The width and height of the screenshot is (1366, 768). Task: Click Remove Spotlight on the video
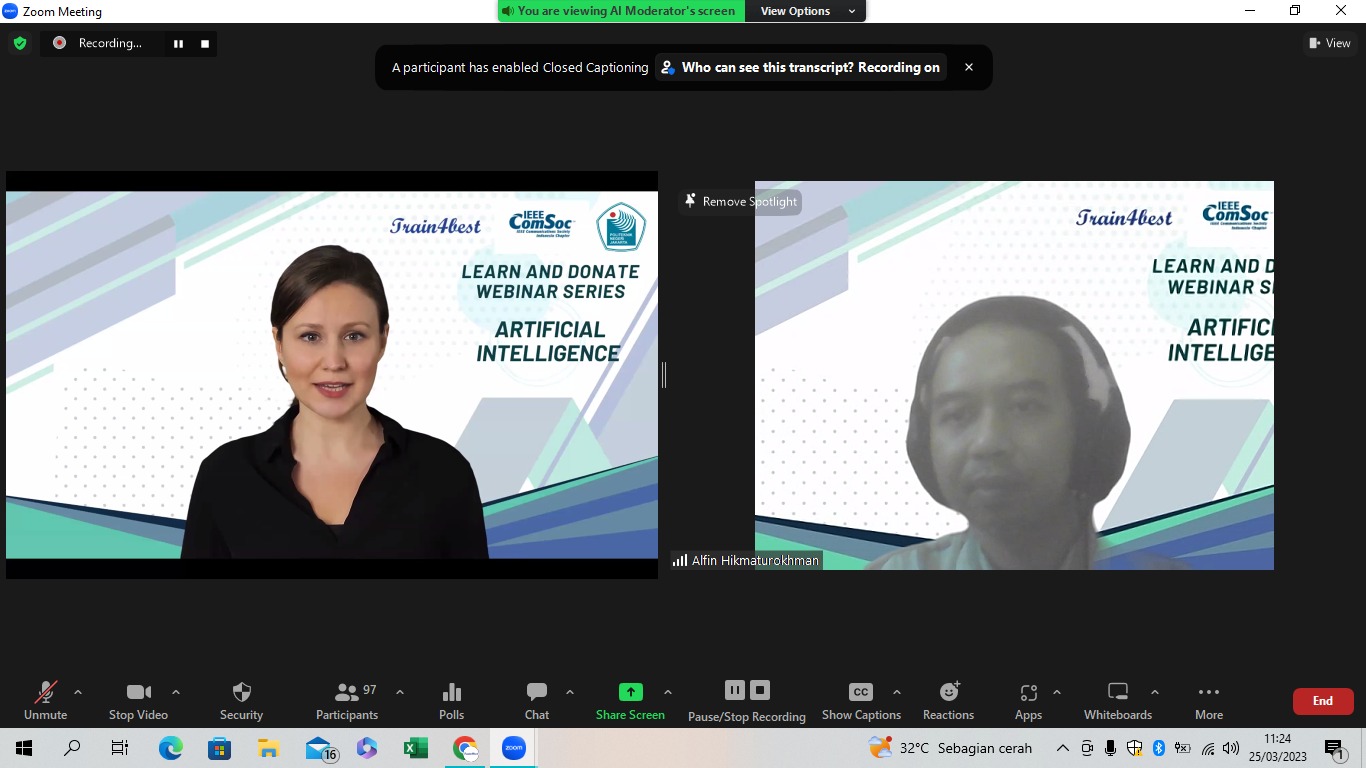point(740,202)
